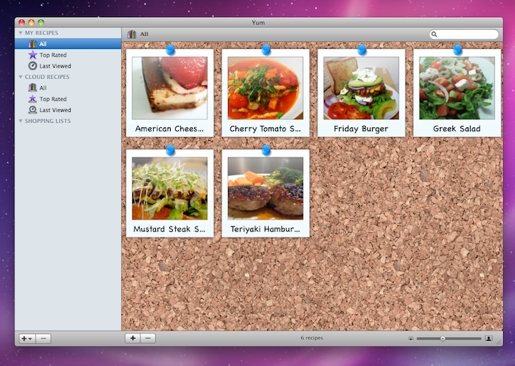The height and width of the screenshot is (366, 515).
Task: Open the Friday Burger recipe photo
Action: click(361, 88)
